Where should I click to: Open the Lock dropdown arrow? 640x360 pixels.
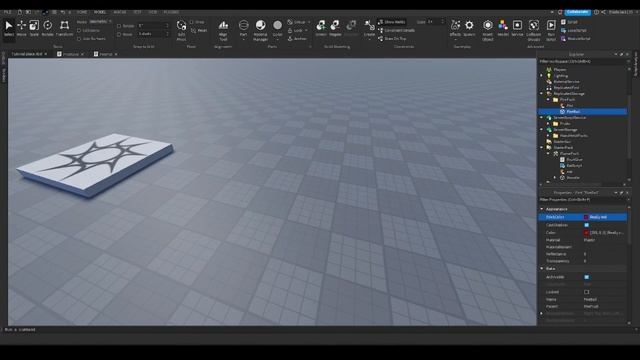pyautogui.click(x=307, y=30)
